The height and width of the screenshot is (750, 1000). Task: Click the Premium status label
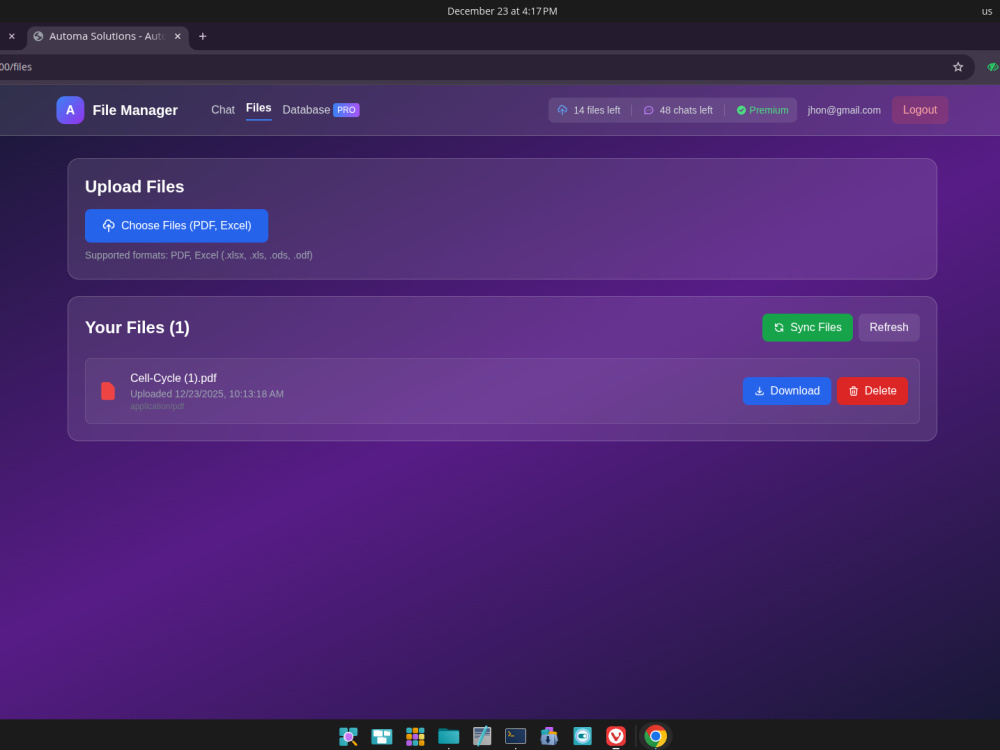pos(768,110)
